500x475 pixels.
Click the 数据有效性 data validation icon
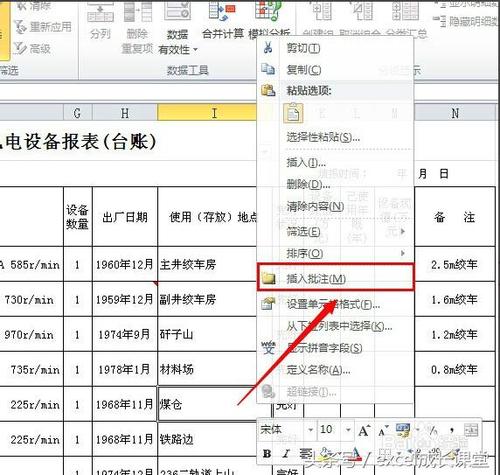click(x=177, y=12)
